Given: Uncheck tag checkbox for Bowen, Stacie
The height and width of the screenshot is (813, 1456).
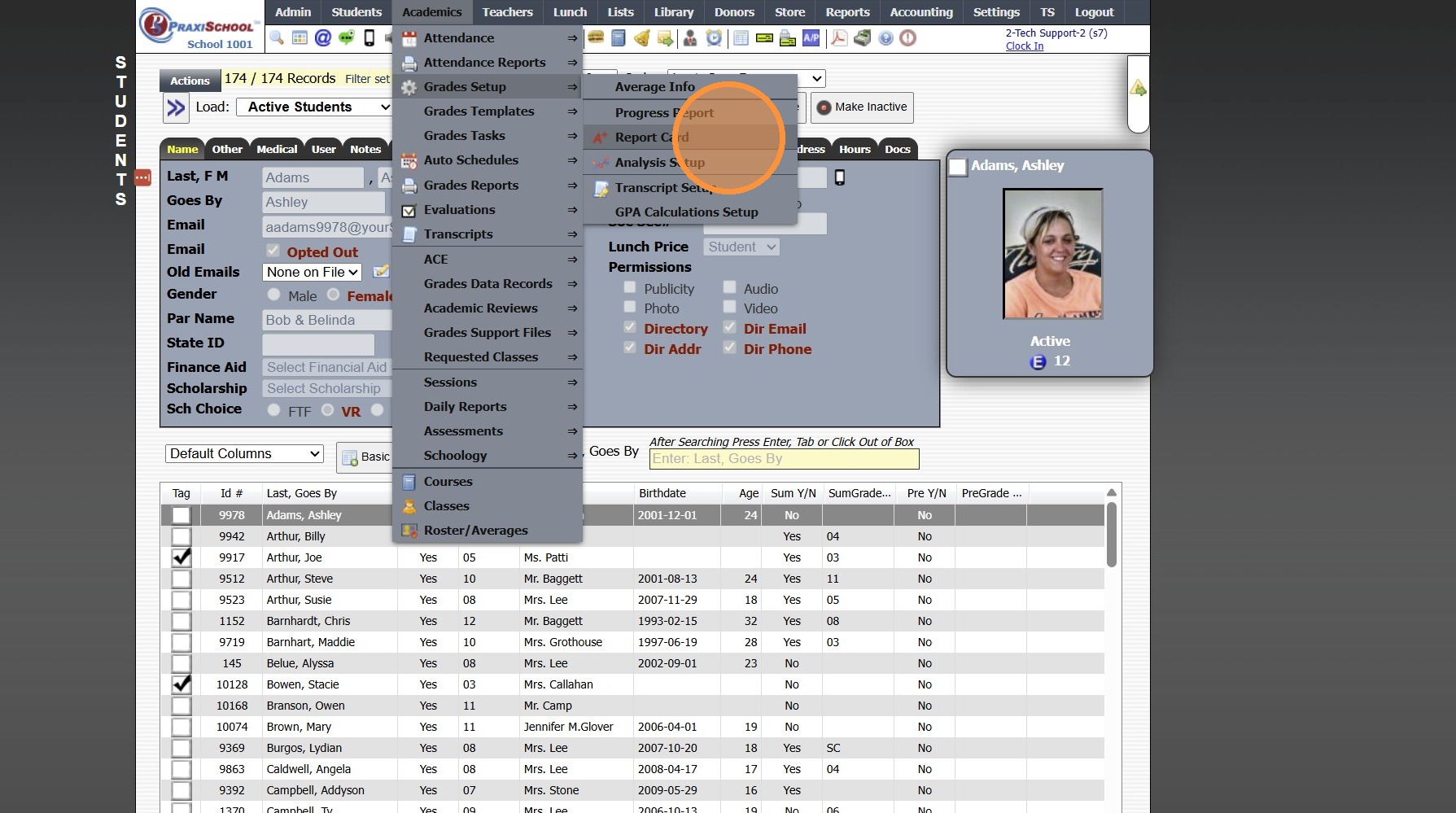Looking at the screenshot, I should click(181, 684).
